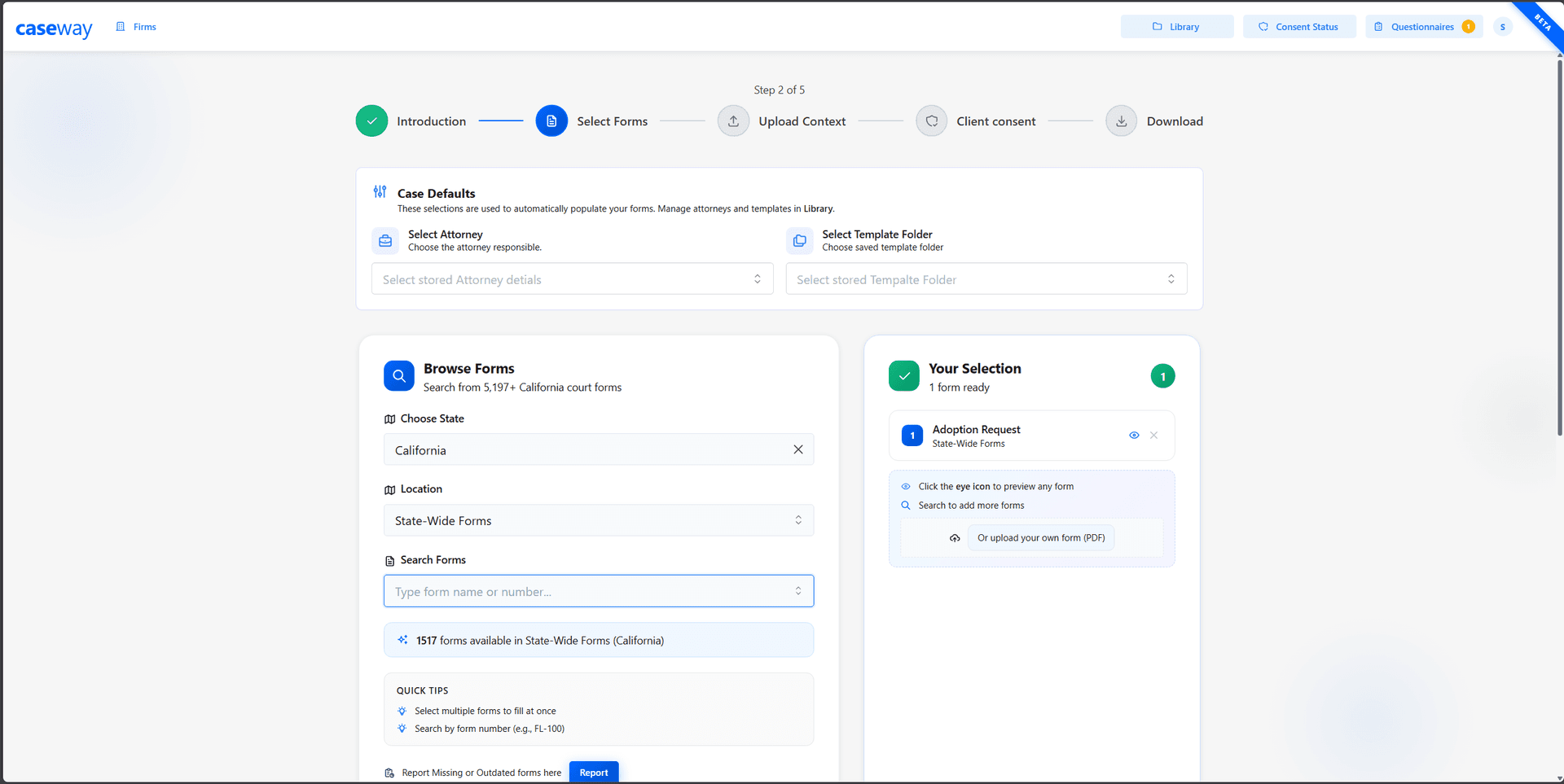
Task: Preview Adoption Request with eye icon
Action: 1134,436
